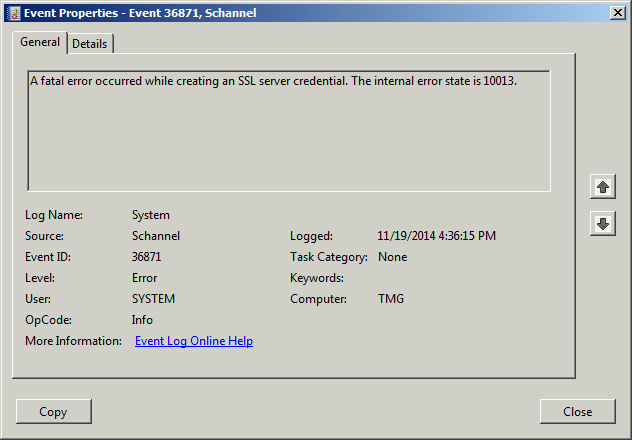
Task: Click the Event ID value 36871
Action: [x=146, y=257]
